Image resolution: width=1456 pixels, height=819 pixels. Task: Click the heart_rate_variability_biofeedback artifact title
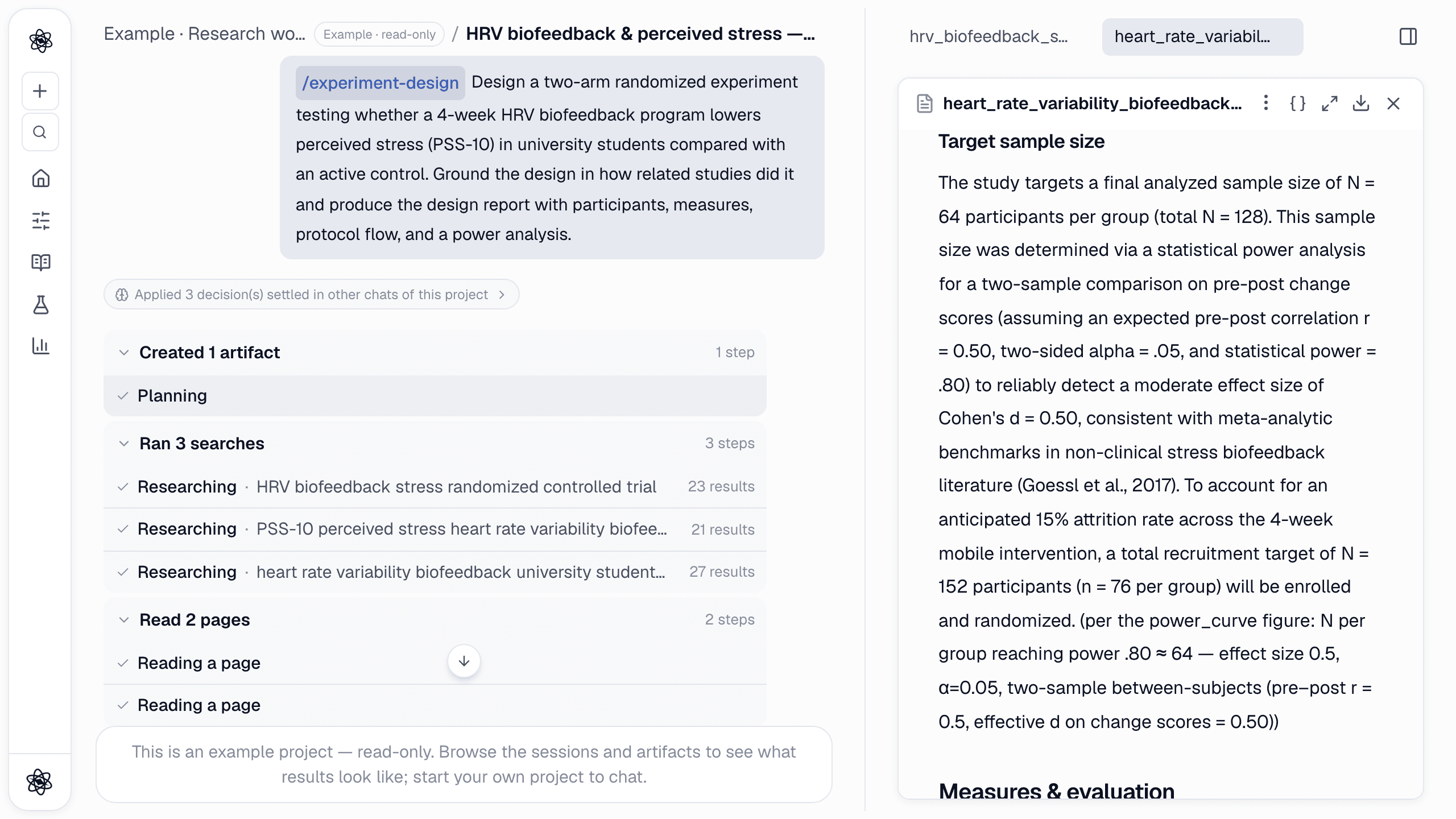[1092, 104]
